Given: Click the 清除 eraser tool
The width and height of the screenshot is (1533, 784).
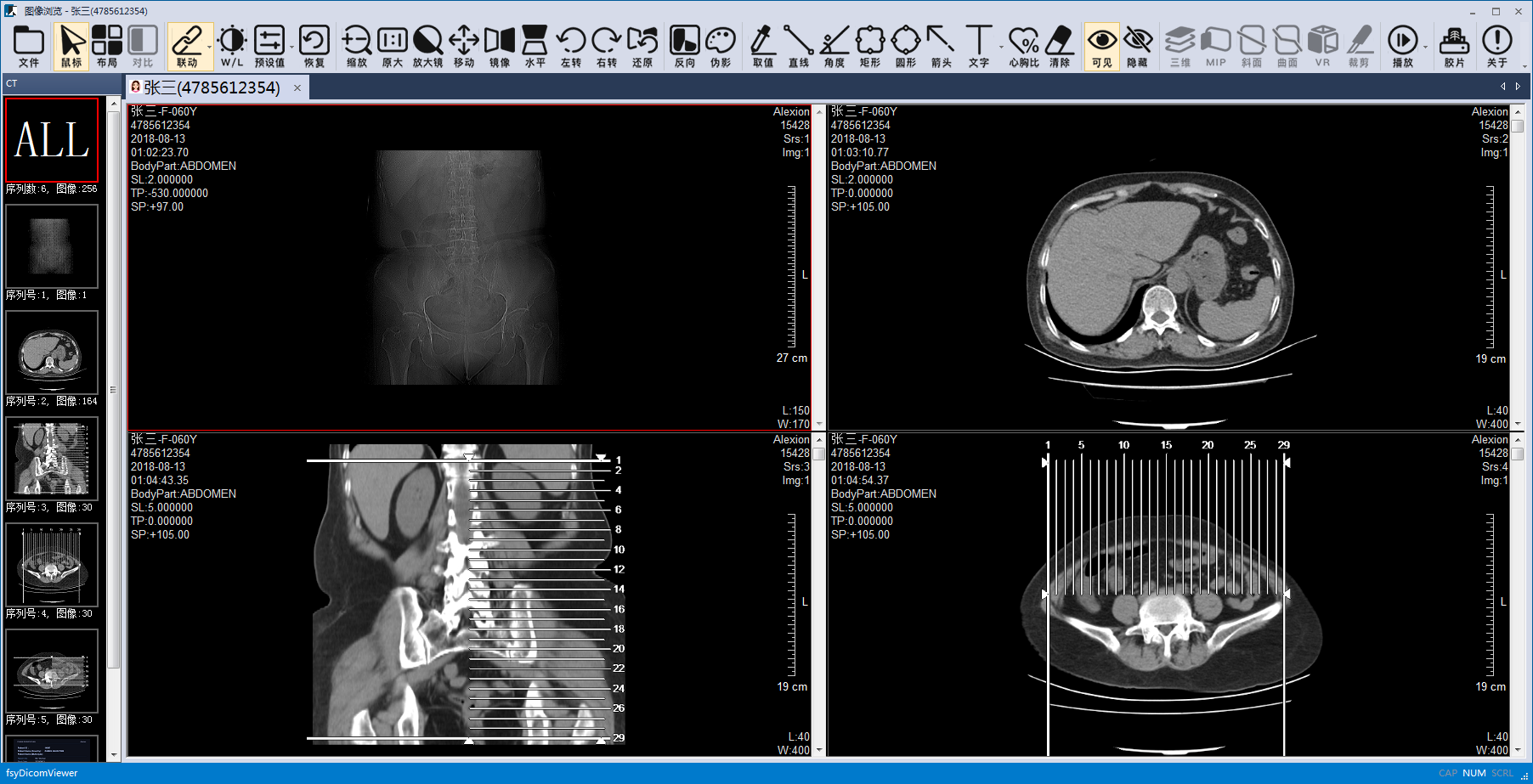Looking at the screenshot, I should (1059, 47).
